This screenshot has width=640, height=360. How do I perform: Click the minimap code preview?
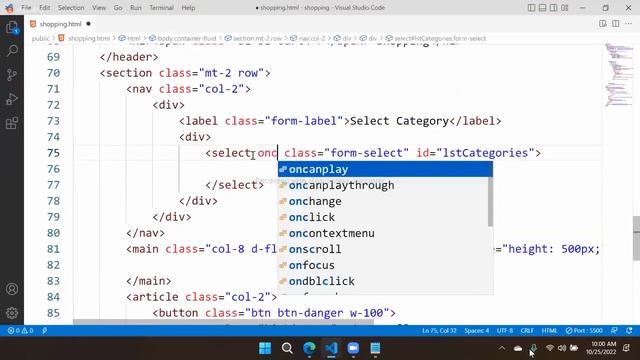pyautogui.click(x=618, y=75)
